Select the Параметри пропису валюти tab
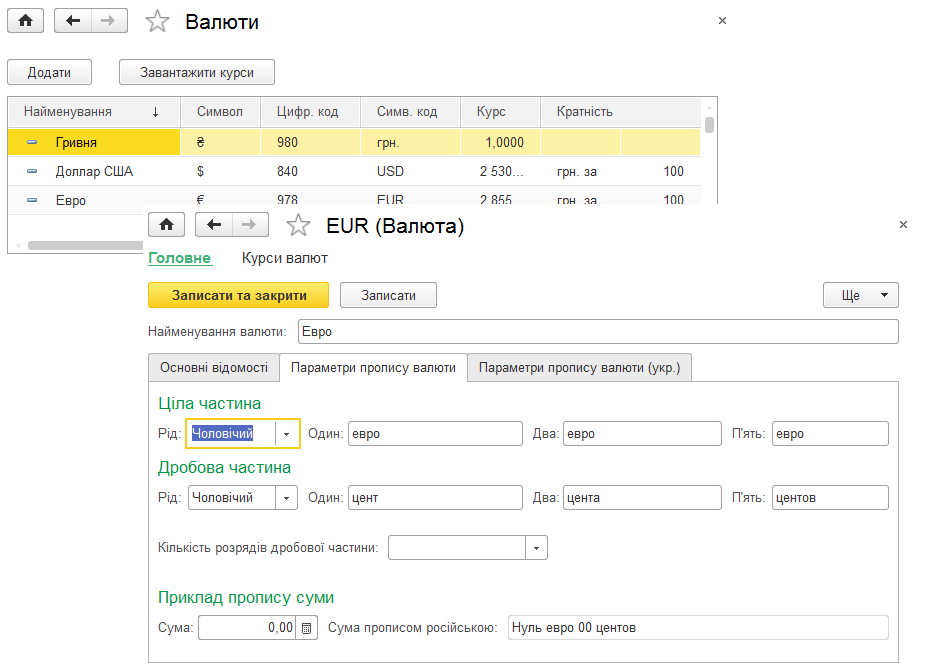The image size is (925, 670). point(373,367)
